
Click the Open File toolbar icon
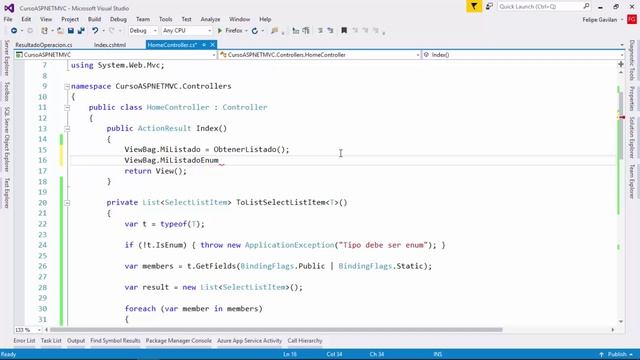(x=60, y=31)
